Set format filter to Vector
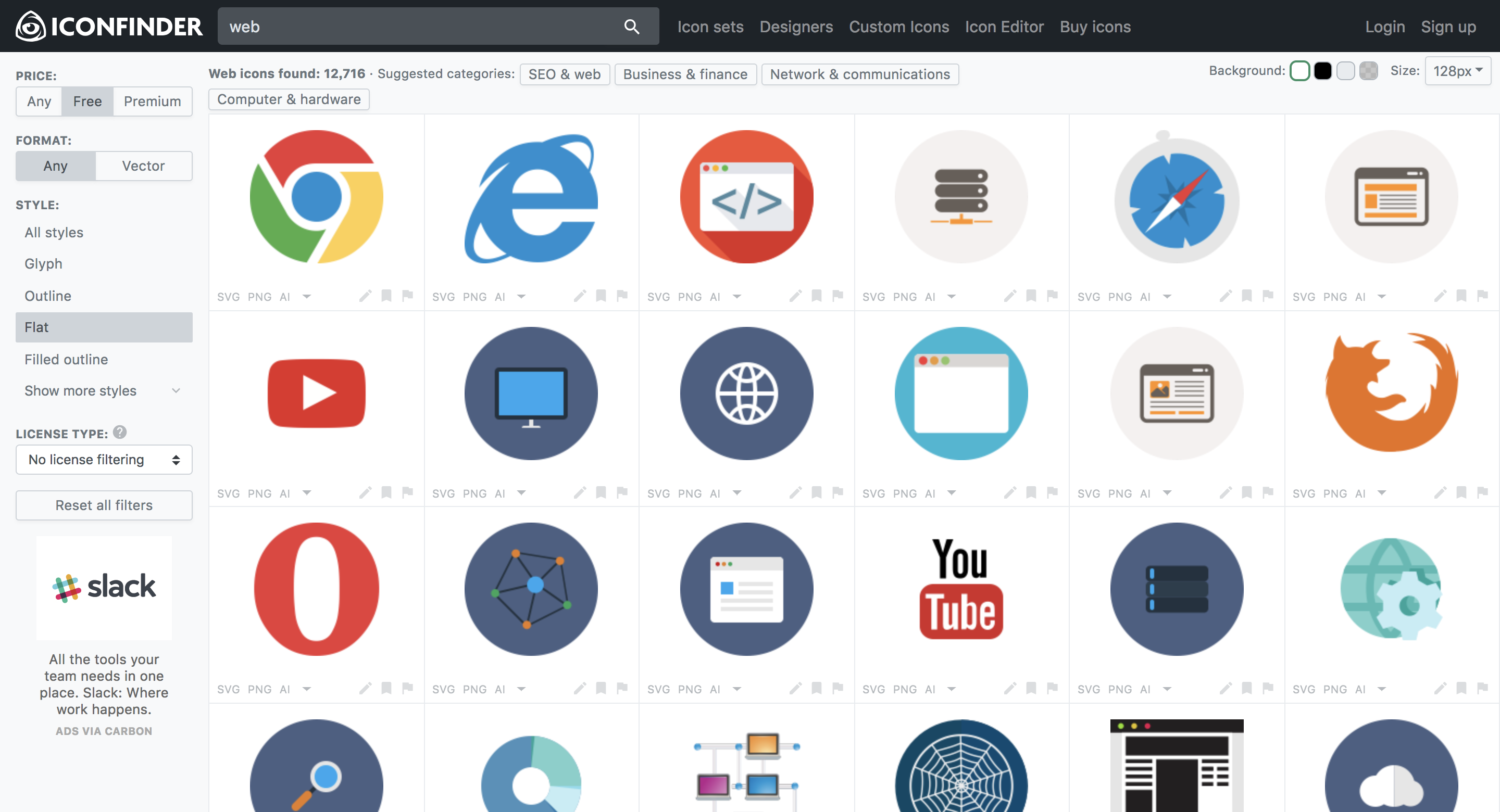The height and width of the screenshot is (812, 1500). (143, 166)
